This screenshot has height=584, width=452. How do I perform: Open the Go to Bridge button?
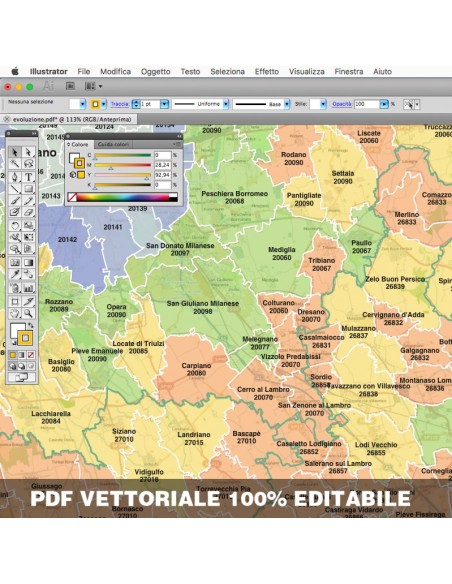(x=70, y=86)
